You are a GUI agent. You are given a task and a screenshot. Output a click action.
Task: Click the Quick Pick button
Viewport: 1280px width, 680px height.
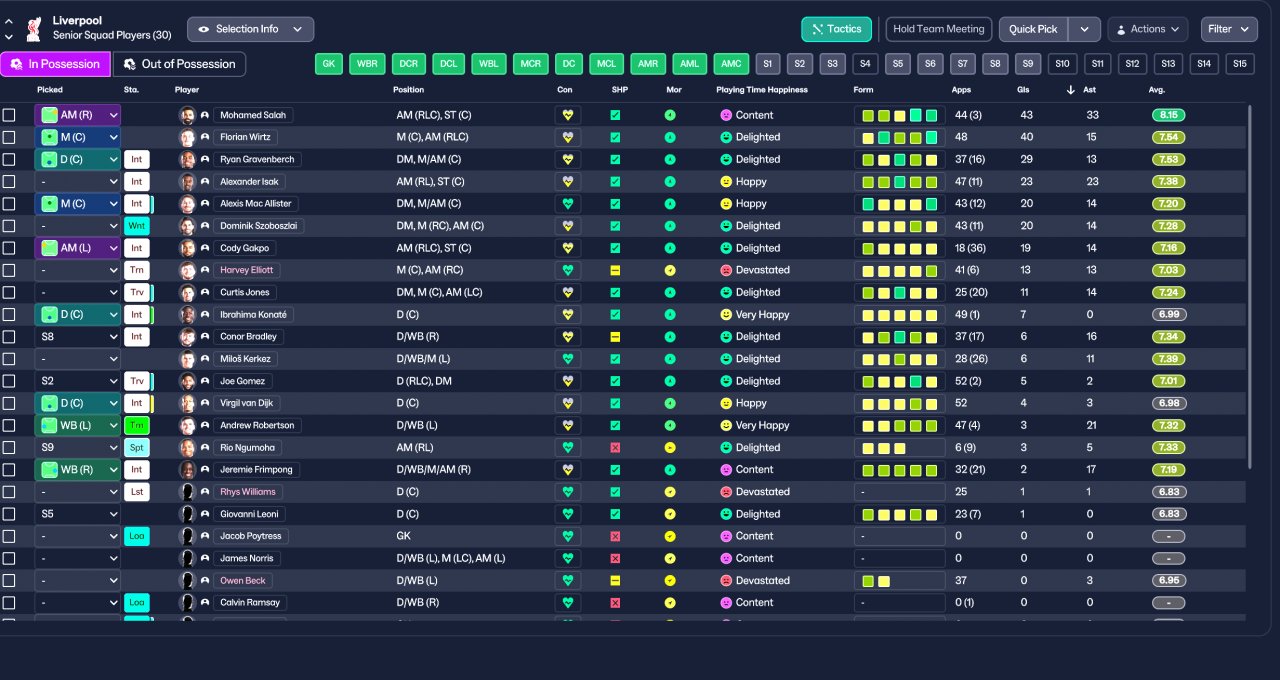[x=1033, y=29]
